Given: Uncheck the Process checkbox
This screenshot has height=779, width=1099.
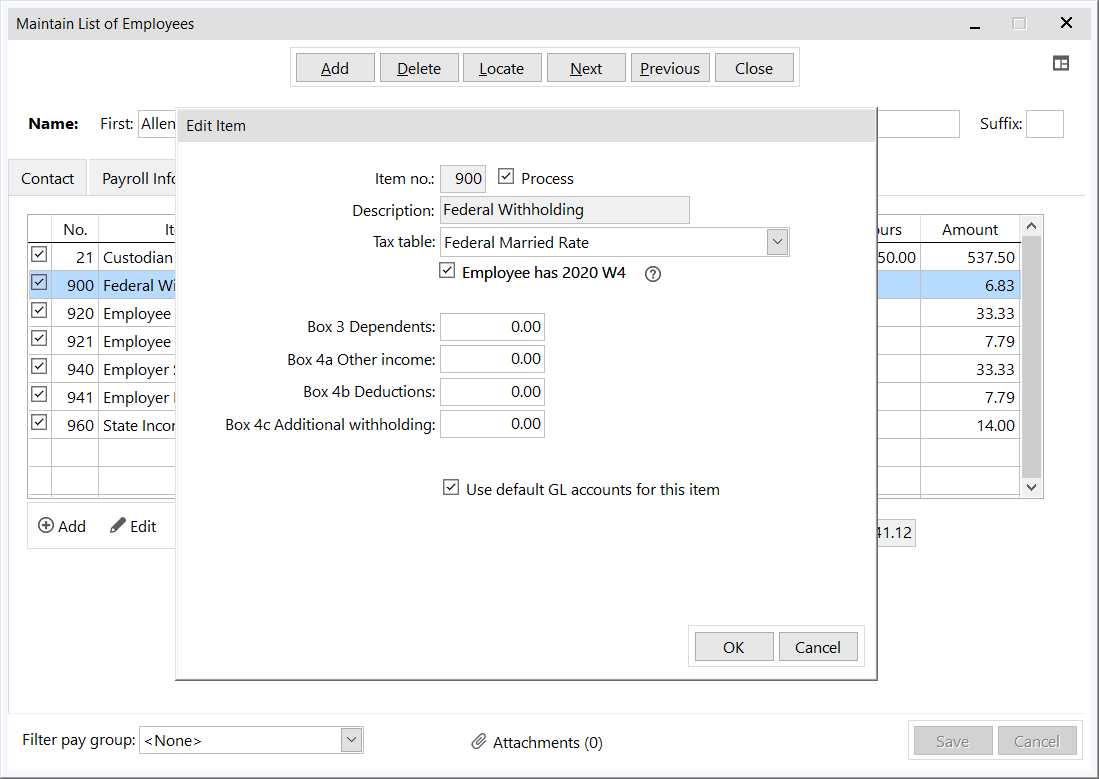Looking at the screenshot, I should [x=506, y=177].
